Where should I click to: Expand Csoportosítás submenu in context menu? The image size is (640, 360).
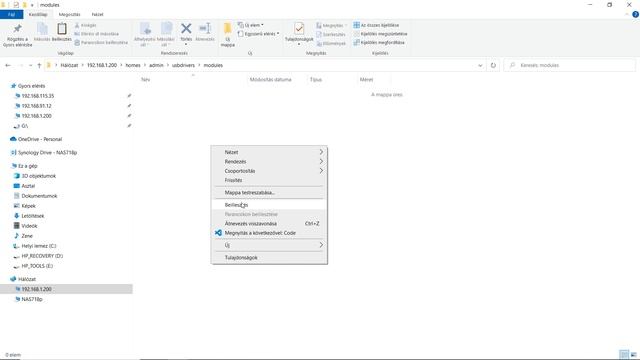[269, 171]
